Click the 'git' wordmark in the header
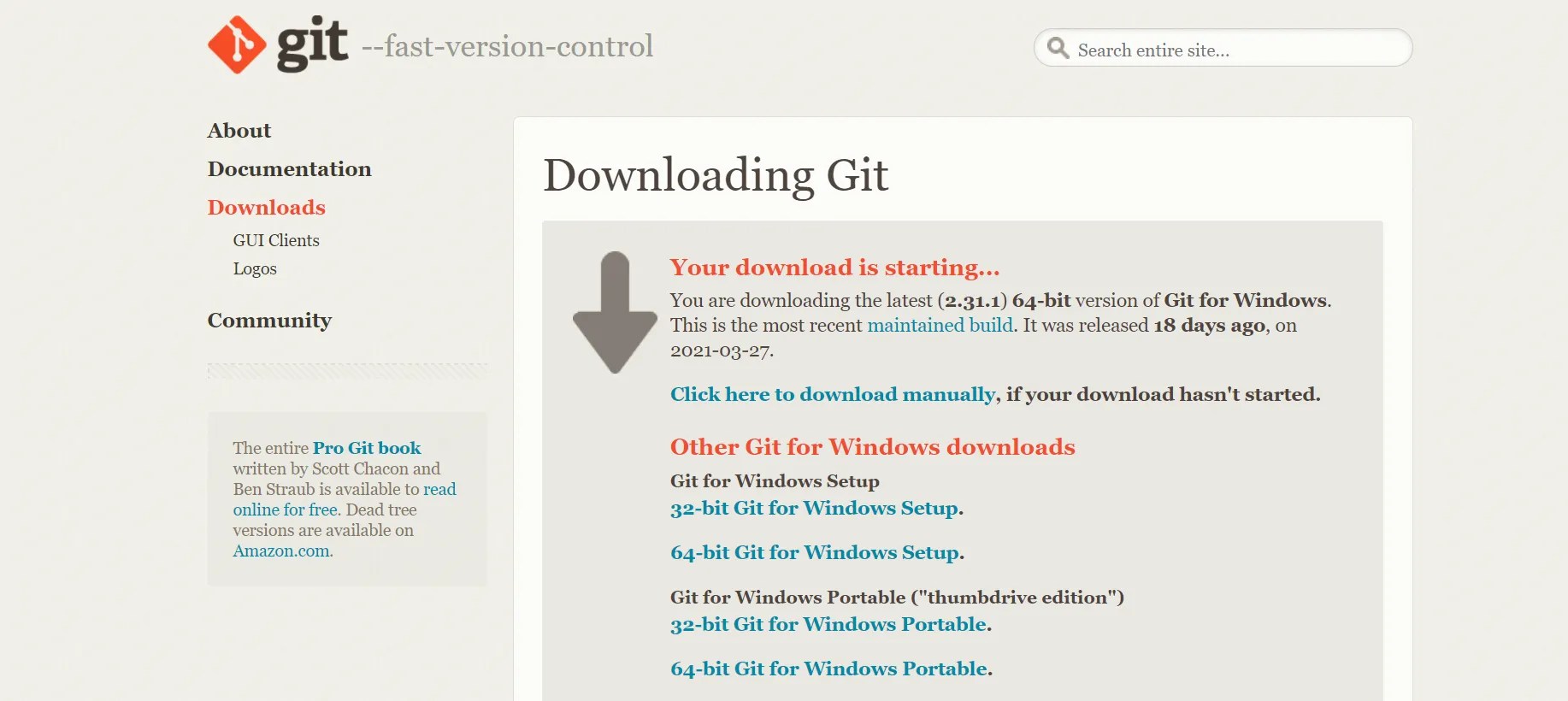1568x701 pixels. click(312, 44)
